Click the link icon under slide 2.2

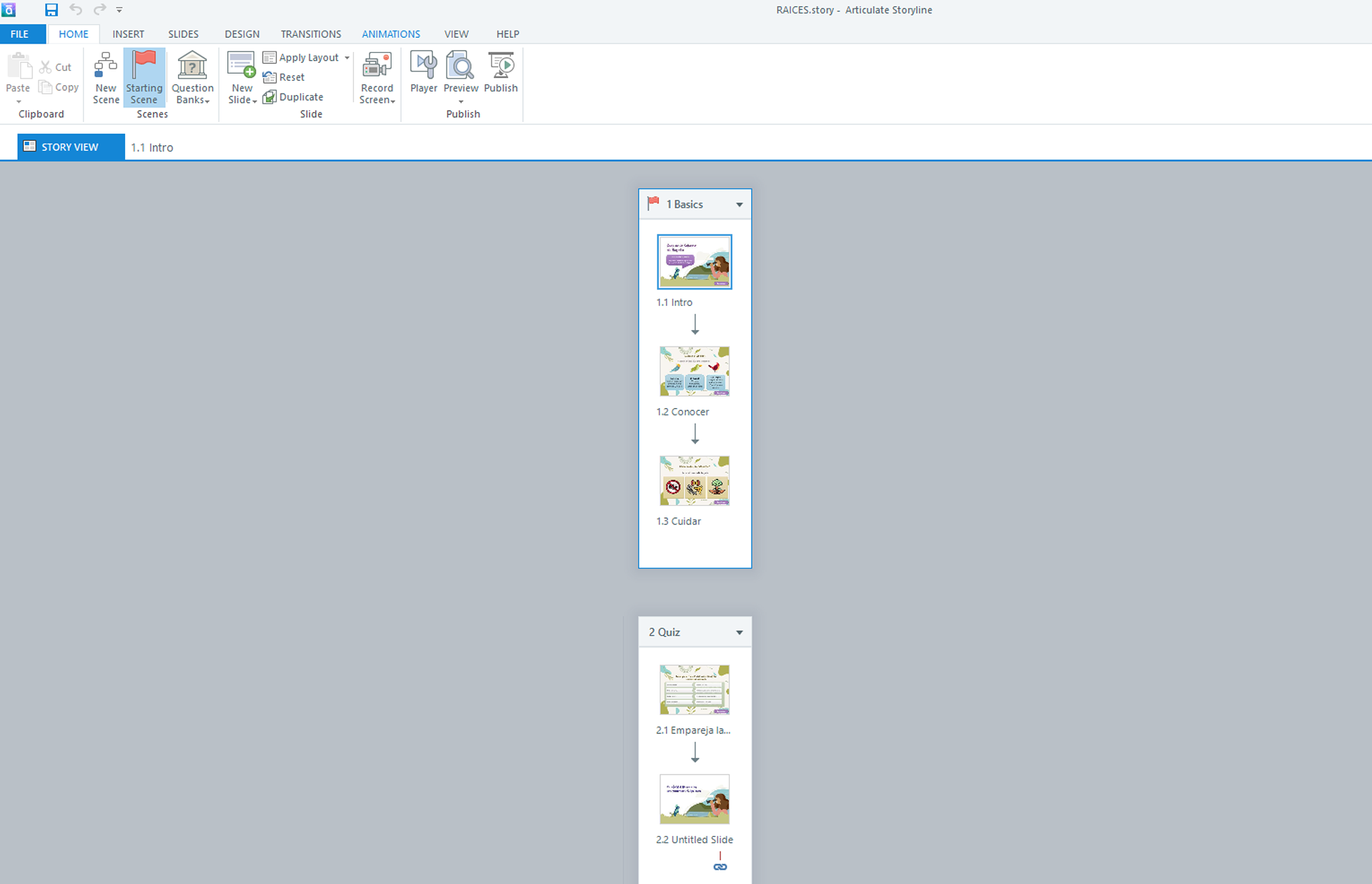(720, 867)
